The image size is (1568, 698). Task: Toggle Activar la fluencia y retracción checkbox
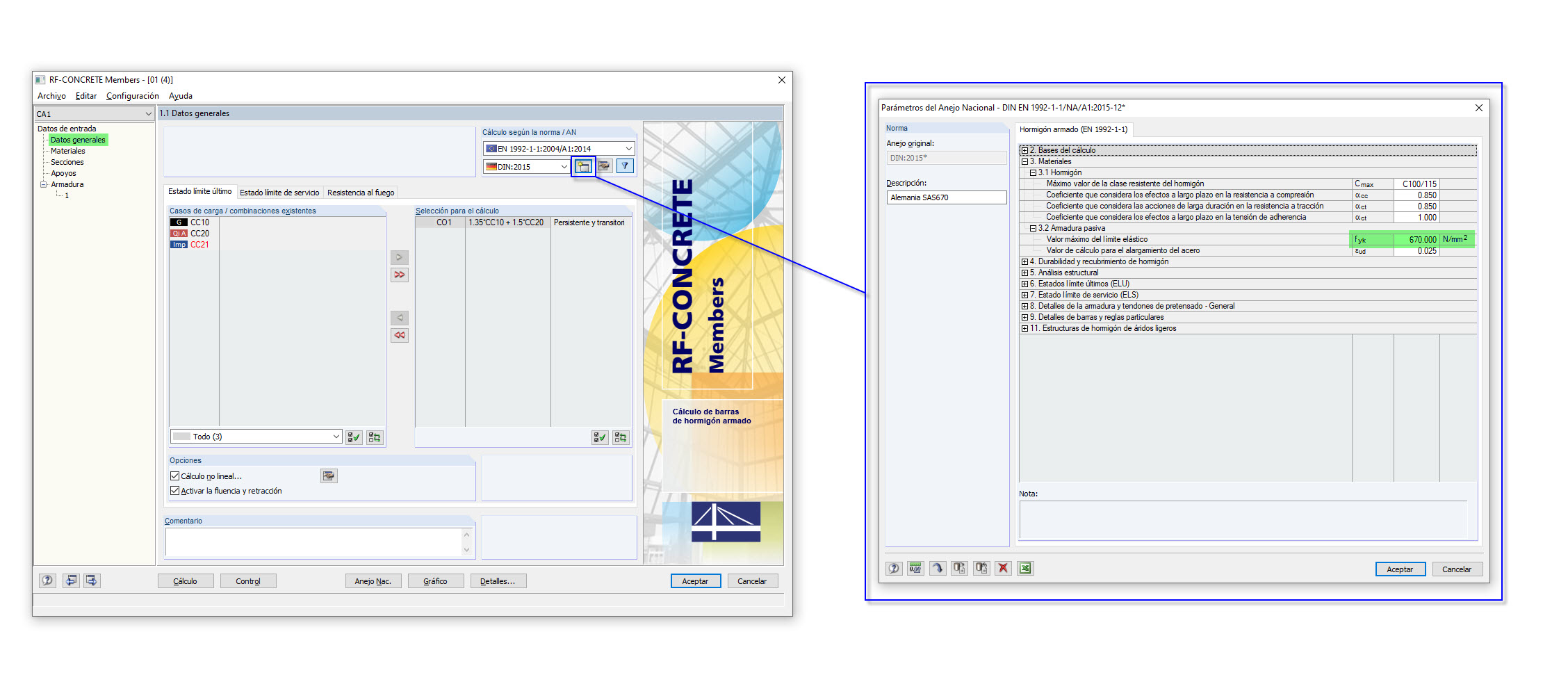(174, 491)
